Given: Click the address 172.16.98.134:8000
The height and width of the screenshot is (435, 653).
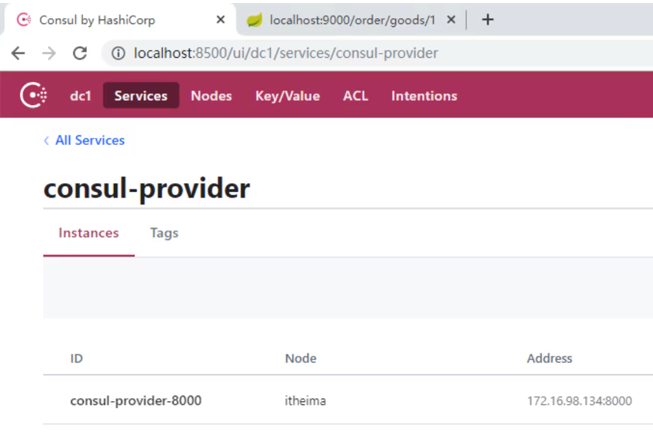Looking at the screenshot, I should [x=579, y=400].
